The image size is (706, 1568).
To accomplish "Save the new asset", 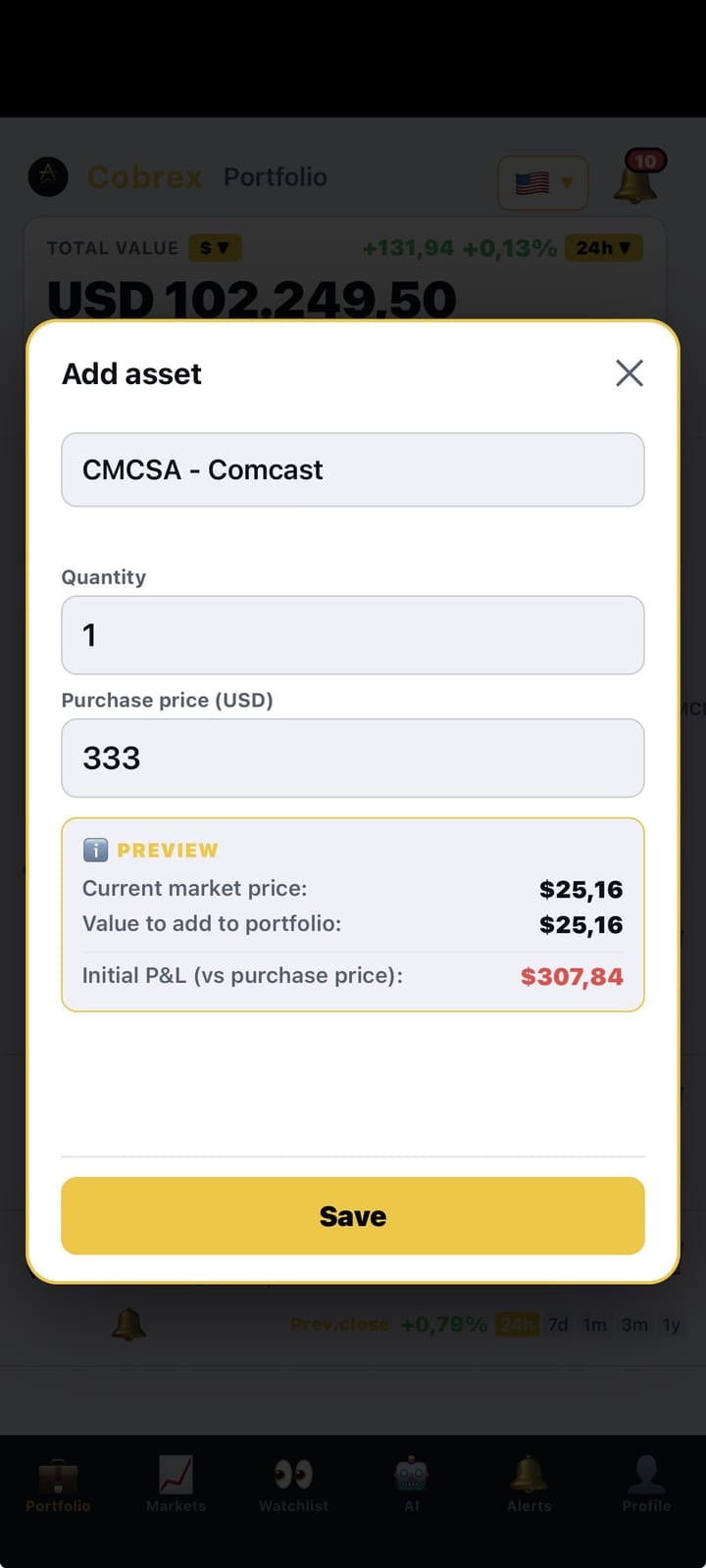I will (353, 1216).
